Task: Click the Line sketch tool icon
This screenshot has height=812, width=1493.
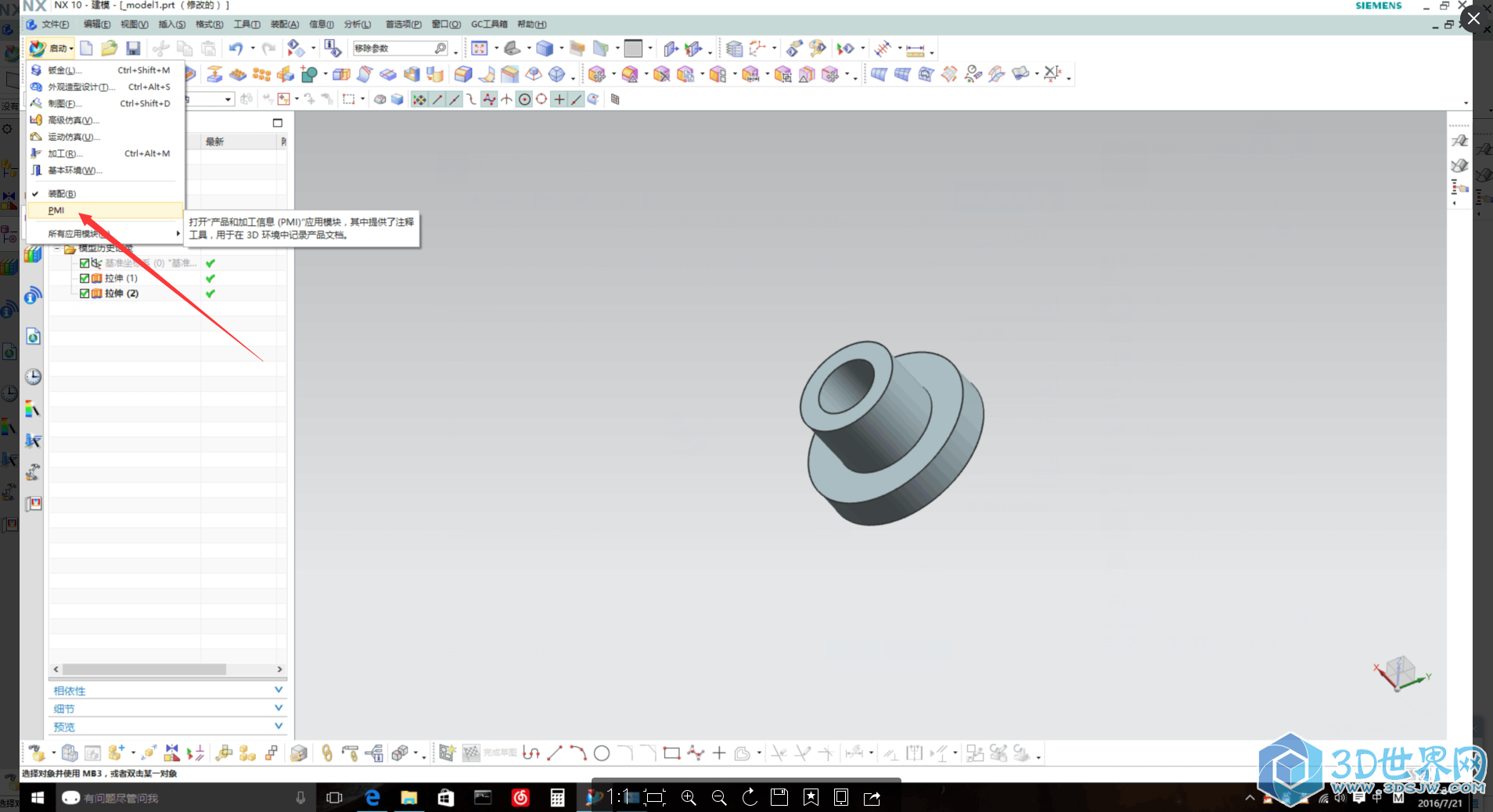Action: click(x=555, y=753)
